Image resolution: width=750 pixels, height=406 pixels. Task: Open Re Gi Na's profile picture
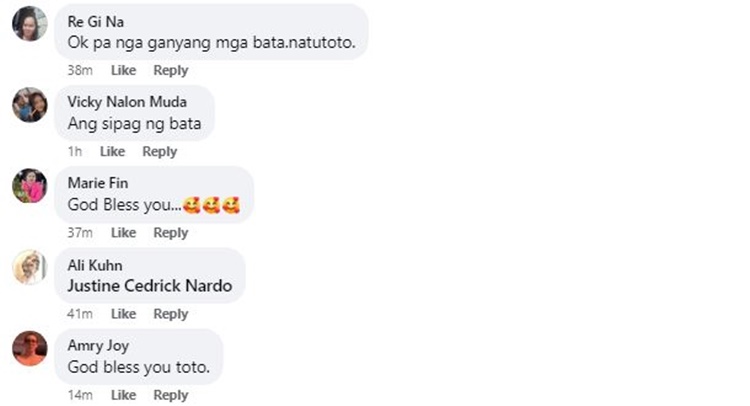tap(30, 23)
